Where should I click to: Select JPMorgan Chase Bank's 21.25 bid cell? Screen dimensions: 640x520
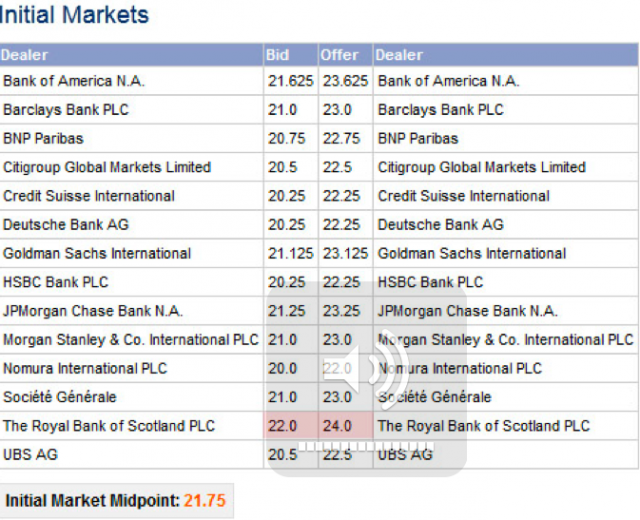[x=286, y=311]
